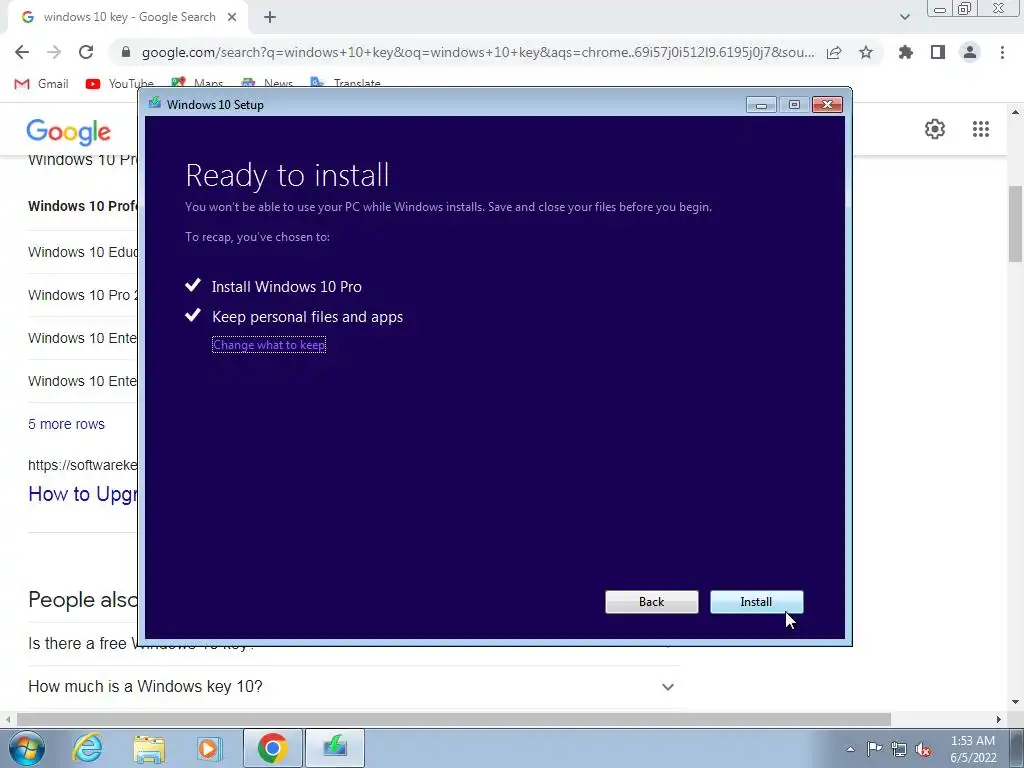Minimize the Windows 10 Setup window
This screenshot has height=768, width=1024.
[761, 104]
